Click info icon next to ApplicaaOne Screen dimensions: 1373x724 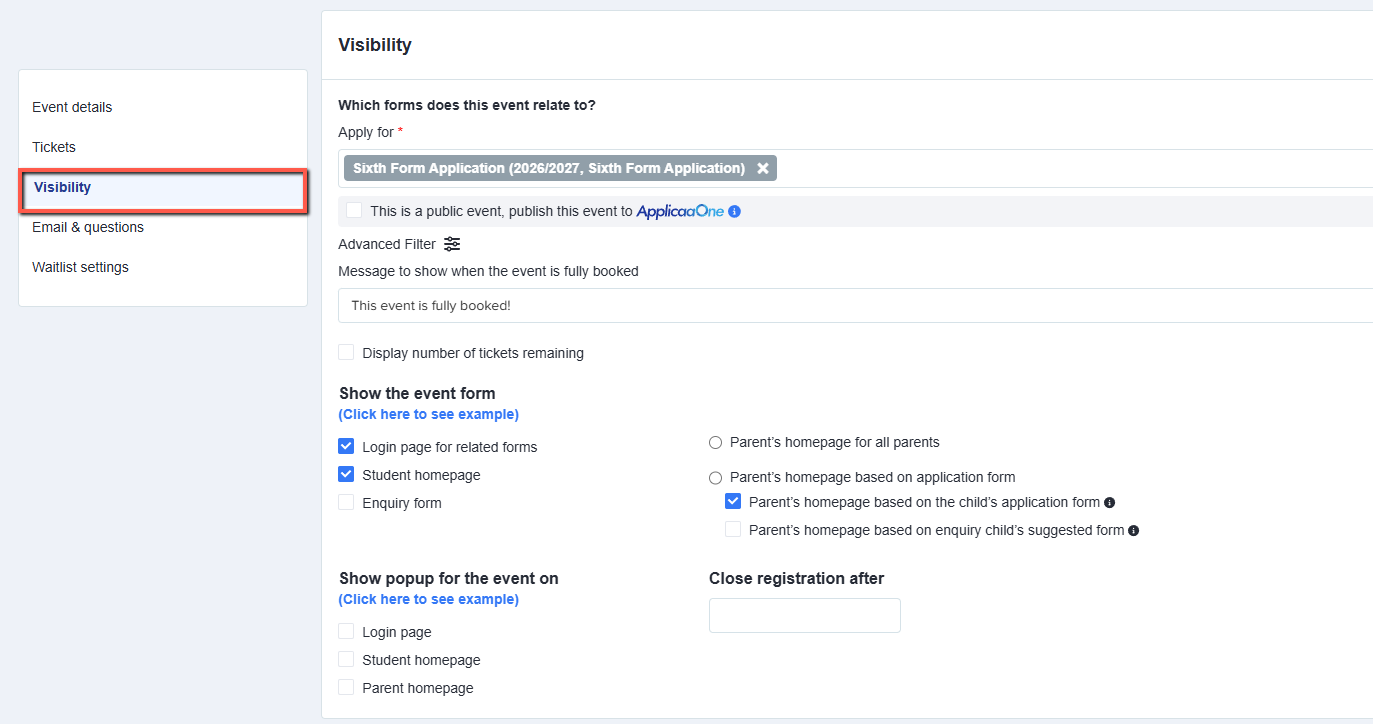point(734,212)
